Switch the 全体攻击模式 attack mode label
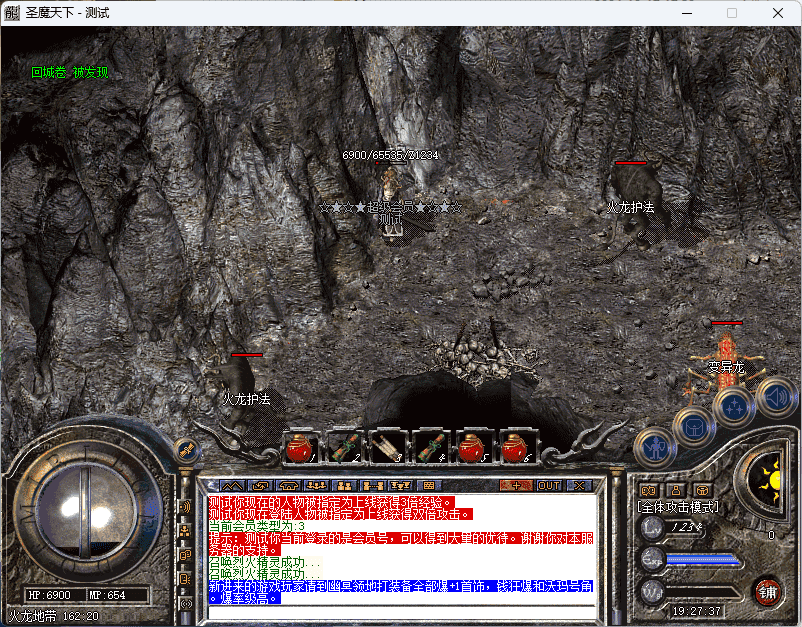802x627 pixels. click(x=678, y=507)
